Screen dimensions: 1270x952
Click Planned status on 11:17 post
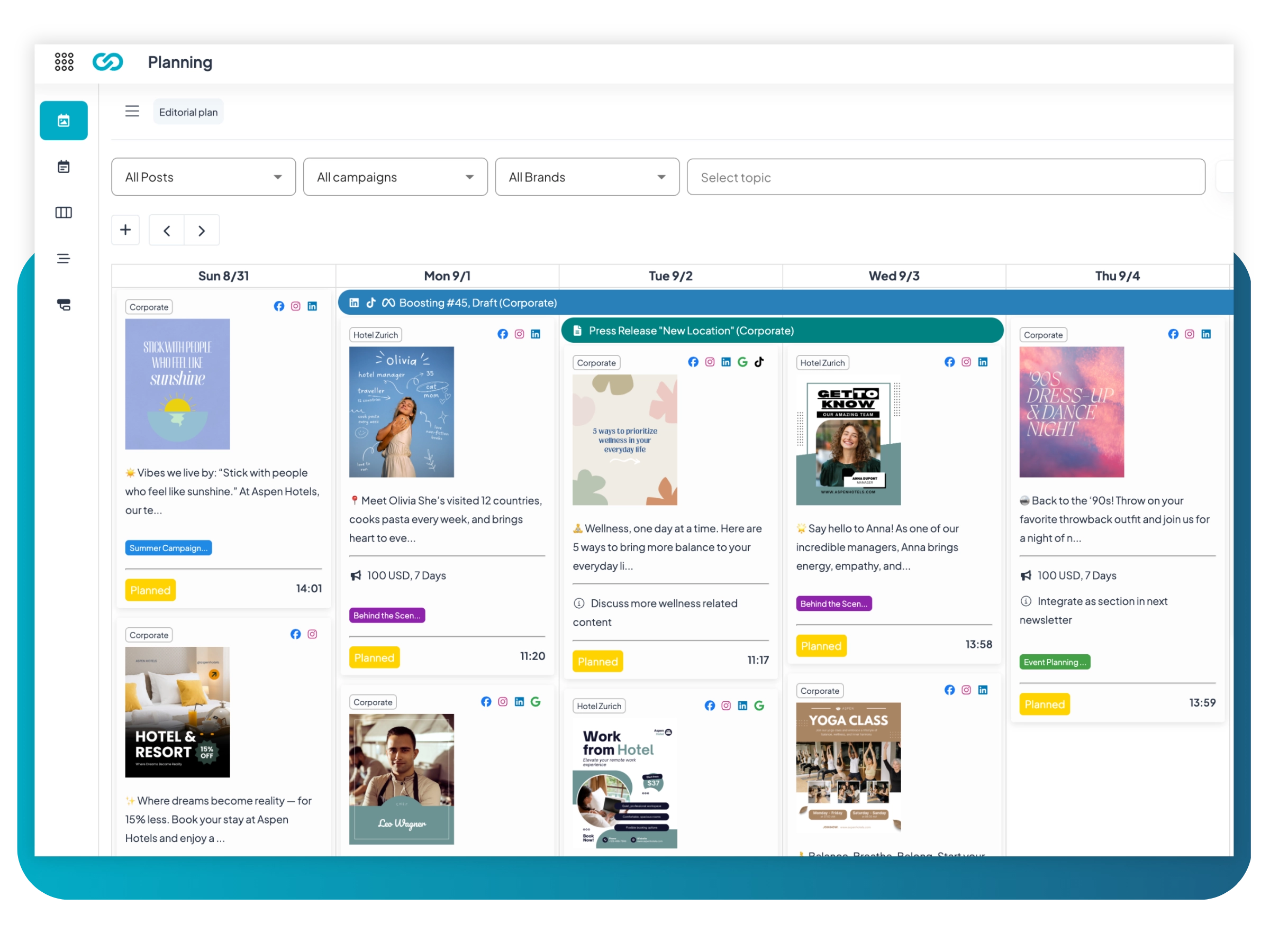(x=597, y=662)
